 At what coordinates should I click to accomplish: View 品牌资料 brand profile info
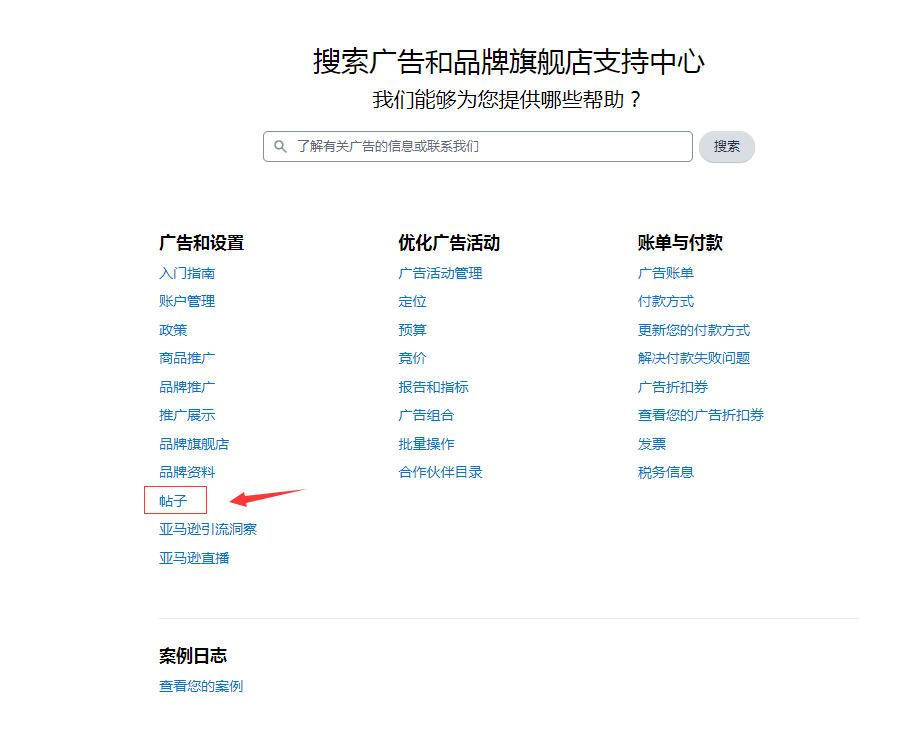188,471
